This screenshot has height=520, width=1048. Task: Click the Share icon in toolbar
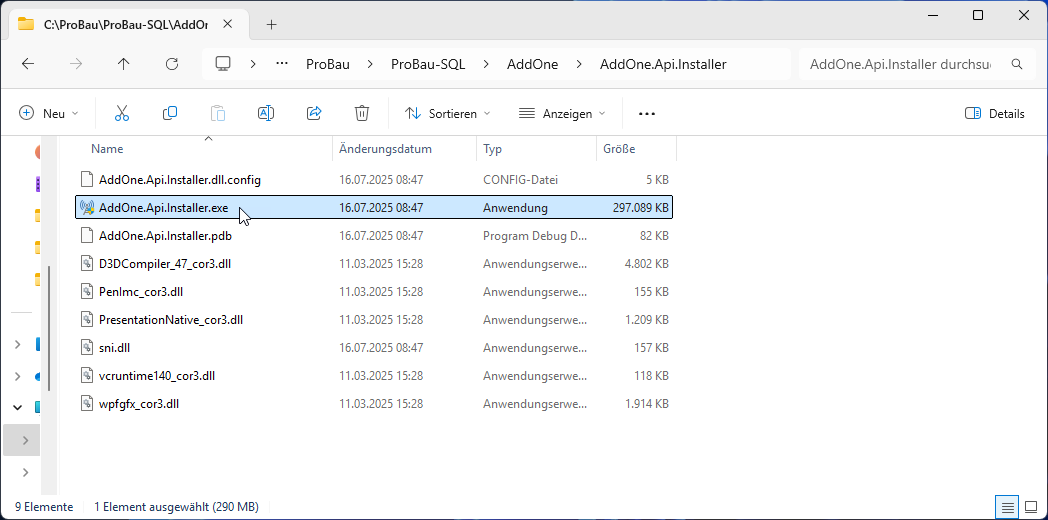click(x=314, y=114)
